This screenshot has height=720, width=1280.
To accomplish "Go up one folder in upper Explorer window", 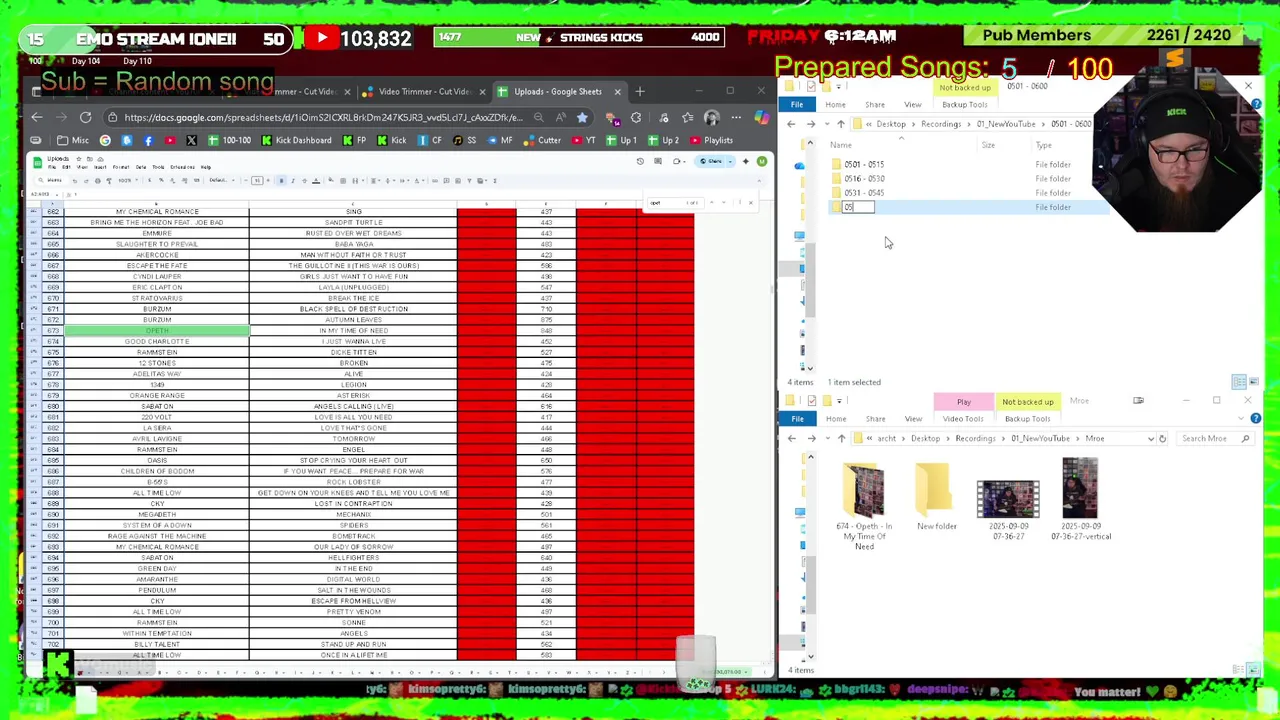I will [841, 124].
